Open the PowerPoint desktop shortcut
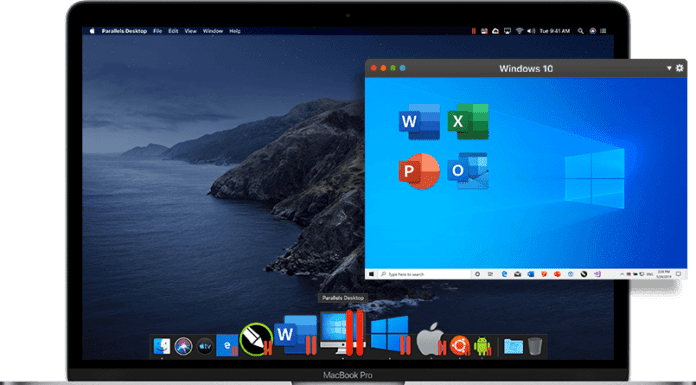696x385 pixels. click(x=419, y=171)
